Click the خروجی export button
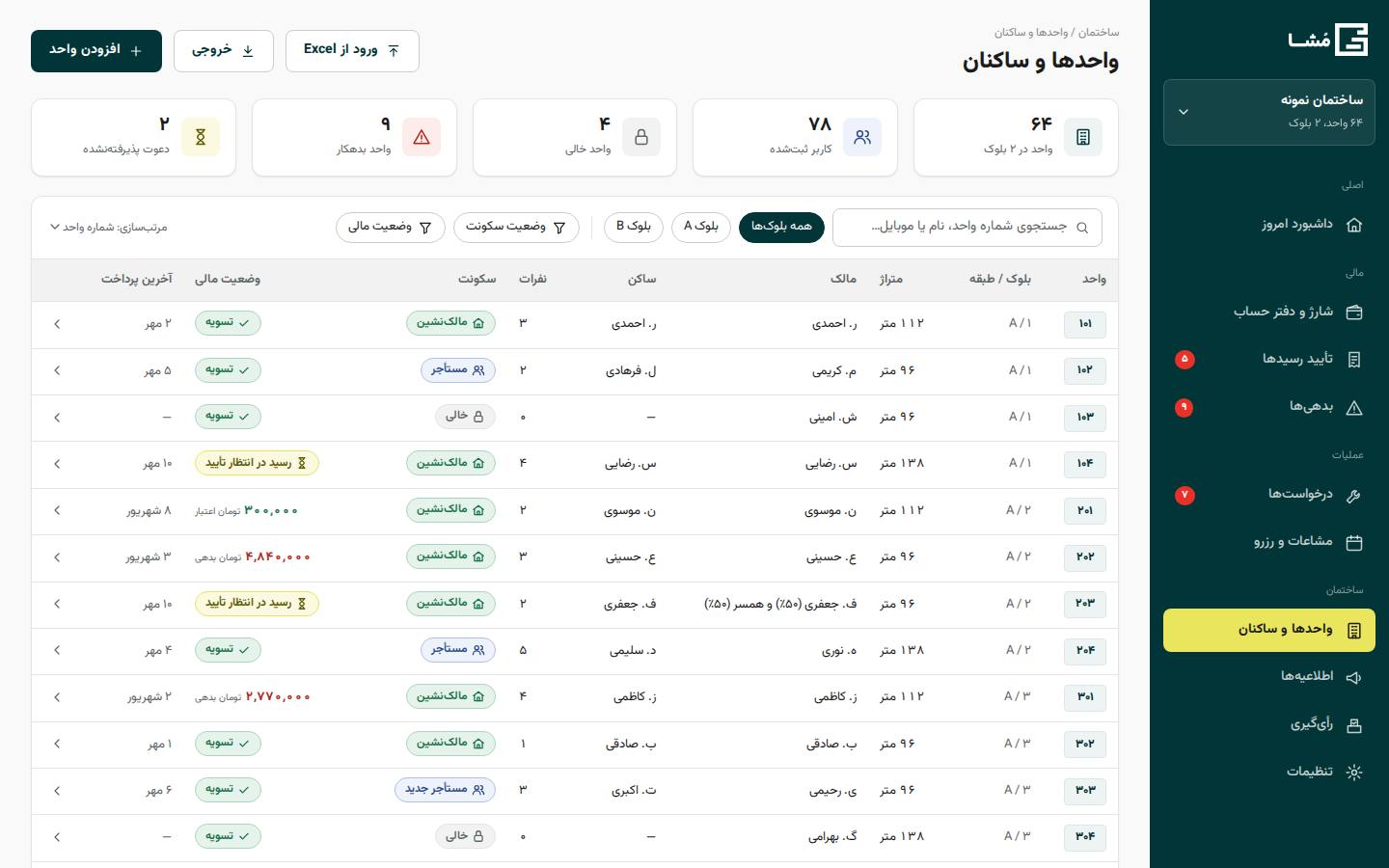The image size is (1389, 868). 224,50
